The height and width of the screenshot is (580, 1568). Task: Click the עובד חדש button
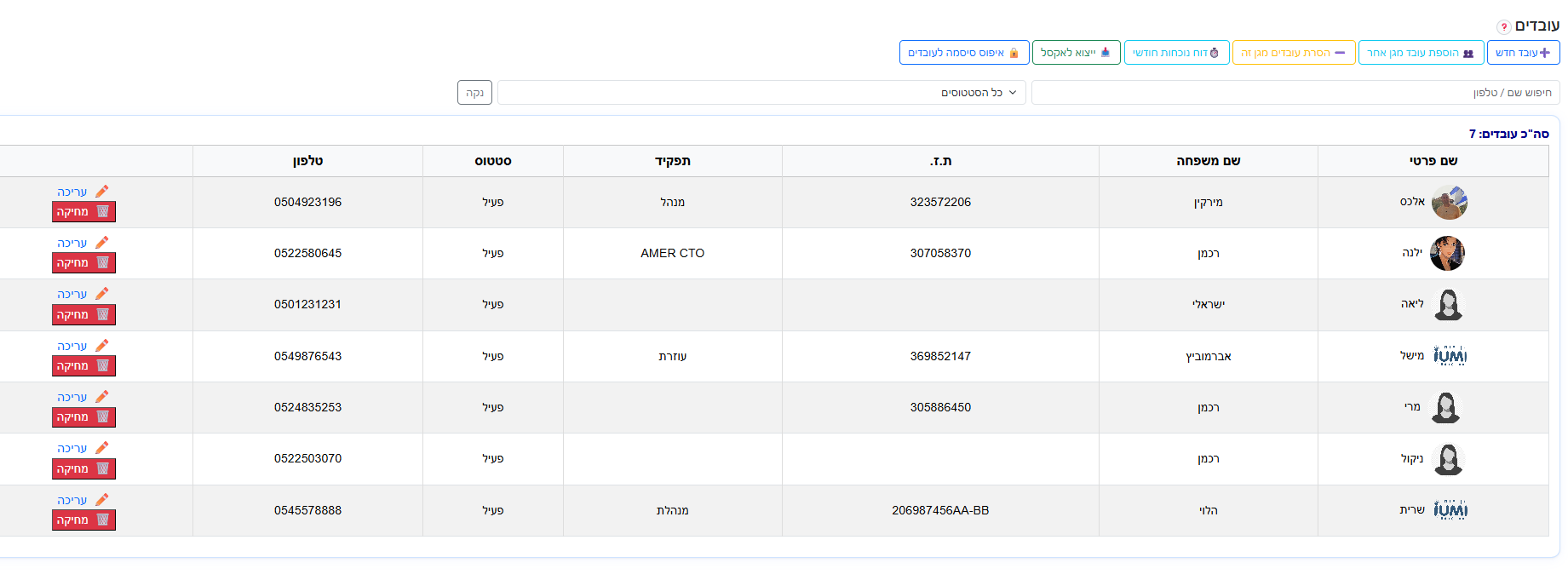(x=1523, y=53)
